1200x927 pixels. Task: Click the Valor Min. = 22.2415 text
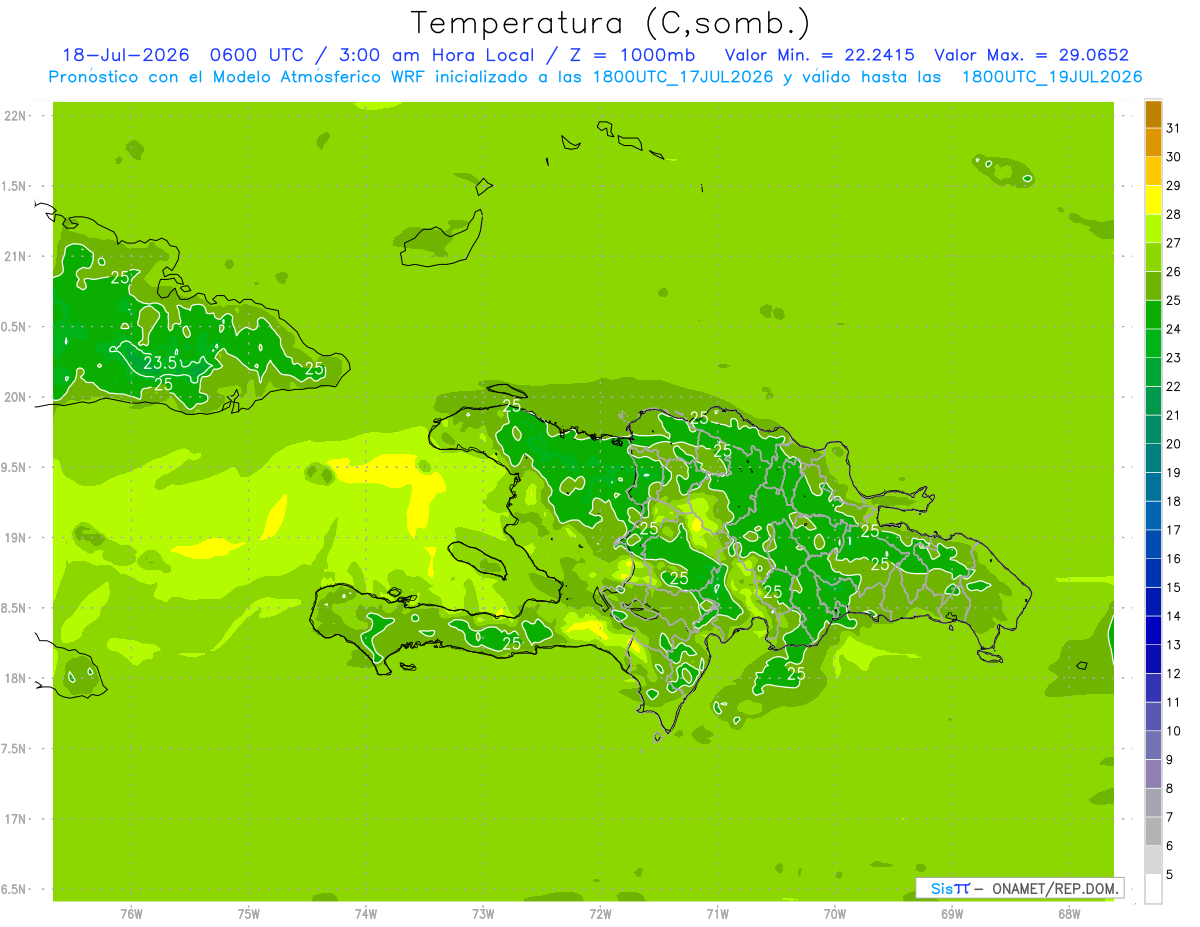pos(820,55)
